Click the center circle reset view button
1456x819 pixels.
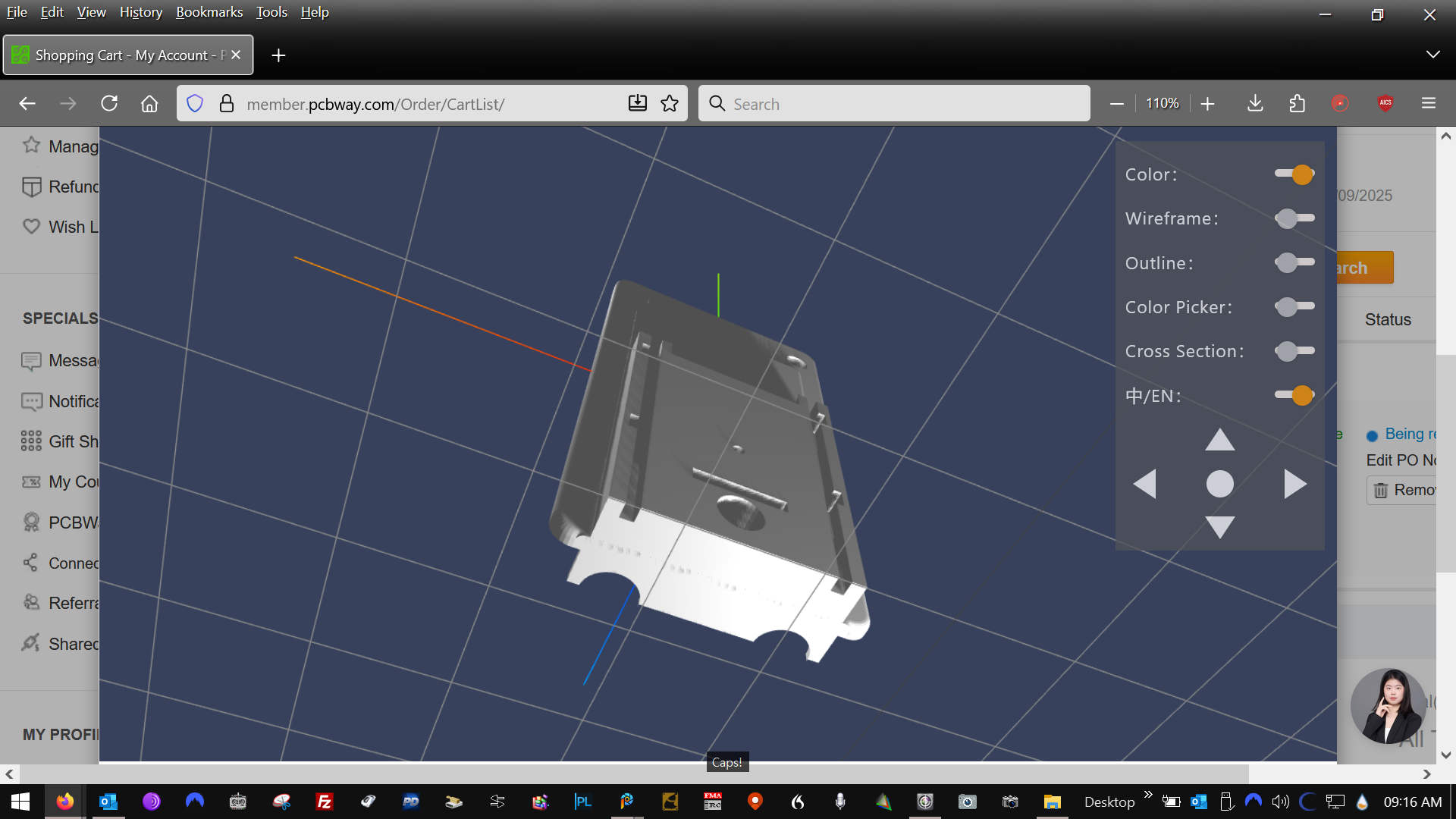[1219, 484]
